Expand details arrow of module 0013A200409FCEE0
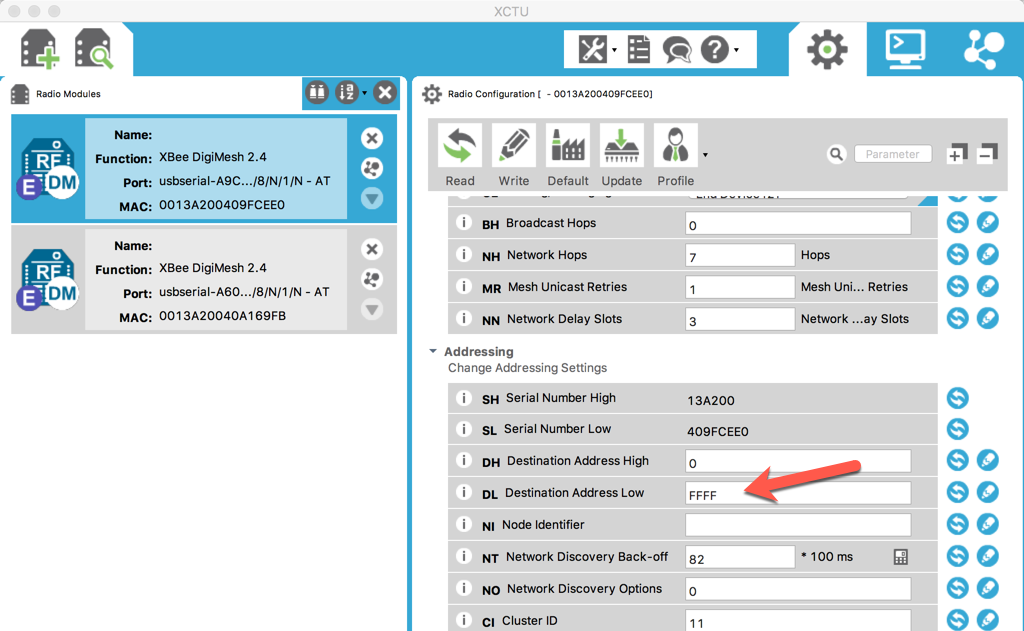 coord(372,199)
